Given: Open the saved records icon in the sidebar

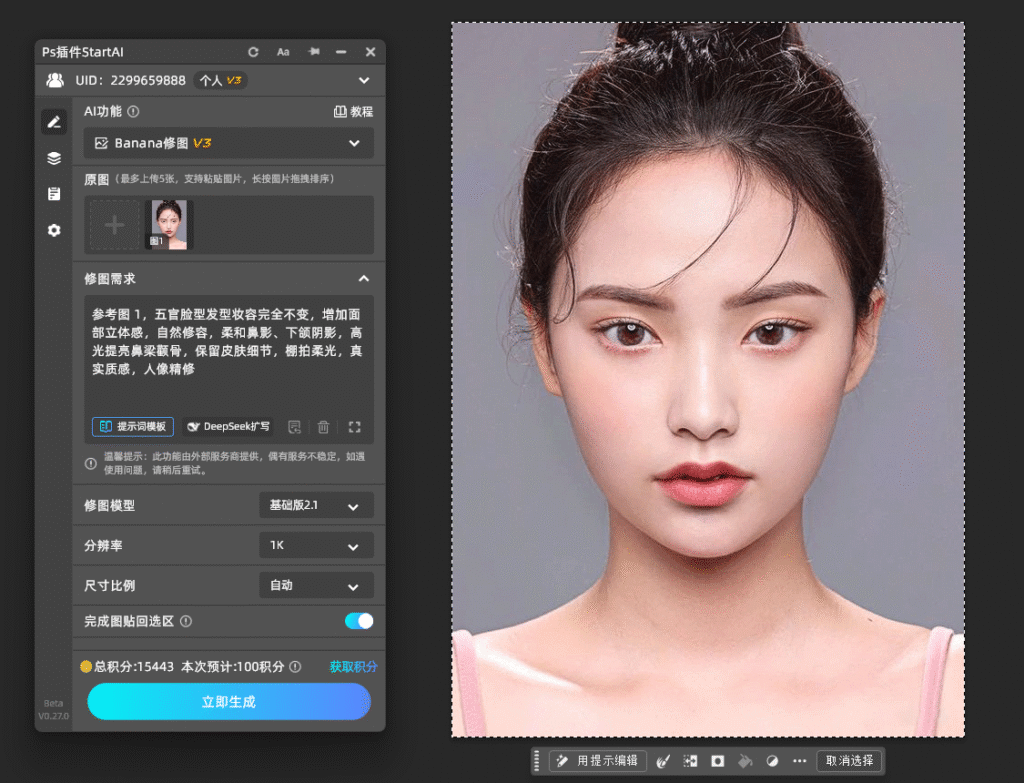Looking at the screenshot, I should [x=54, y=194].
